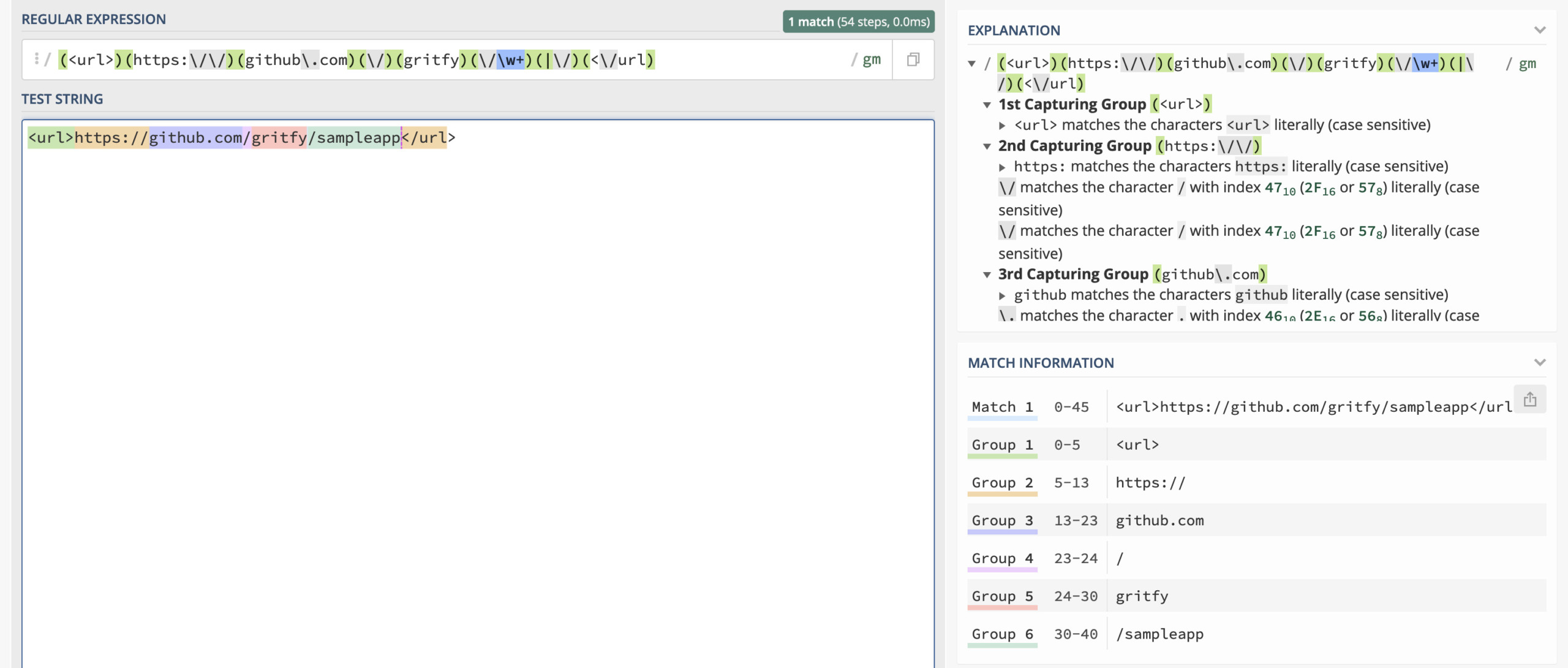Expand the https: literal match explanation

(x=1003, y=167)
